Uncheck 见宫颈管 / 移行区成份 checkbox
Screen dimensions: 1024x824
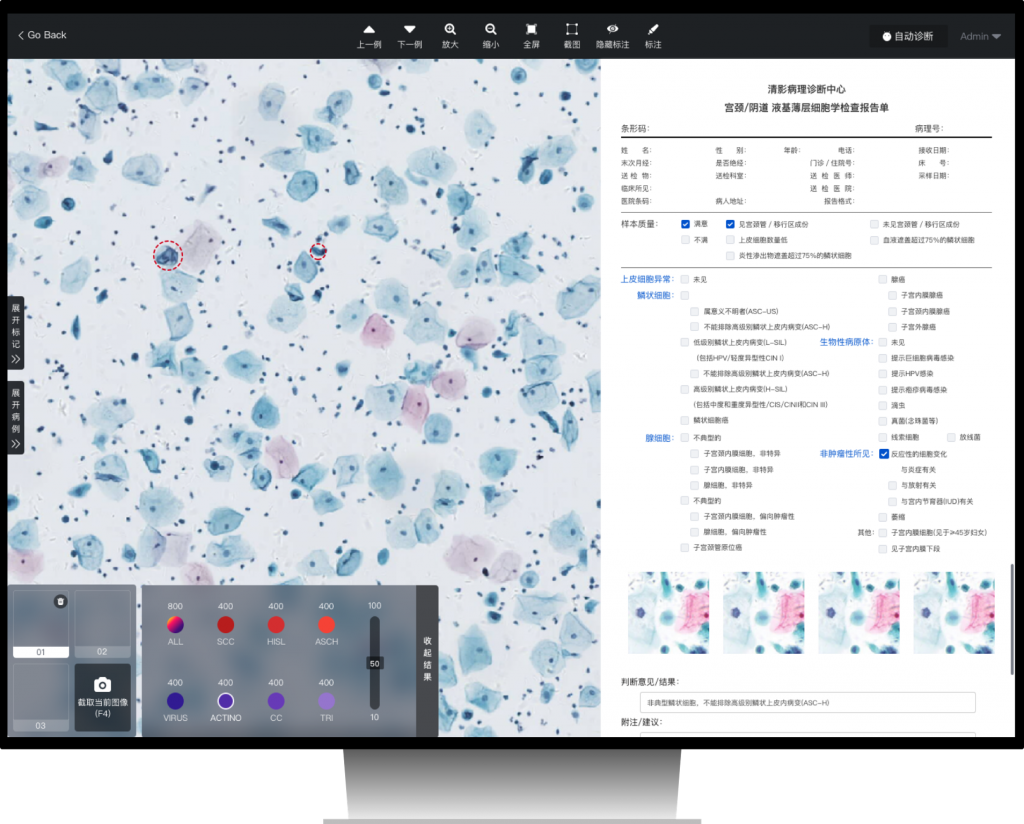coord(730,224)
